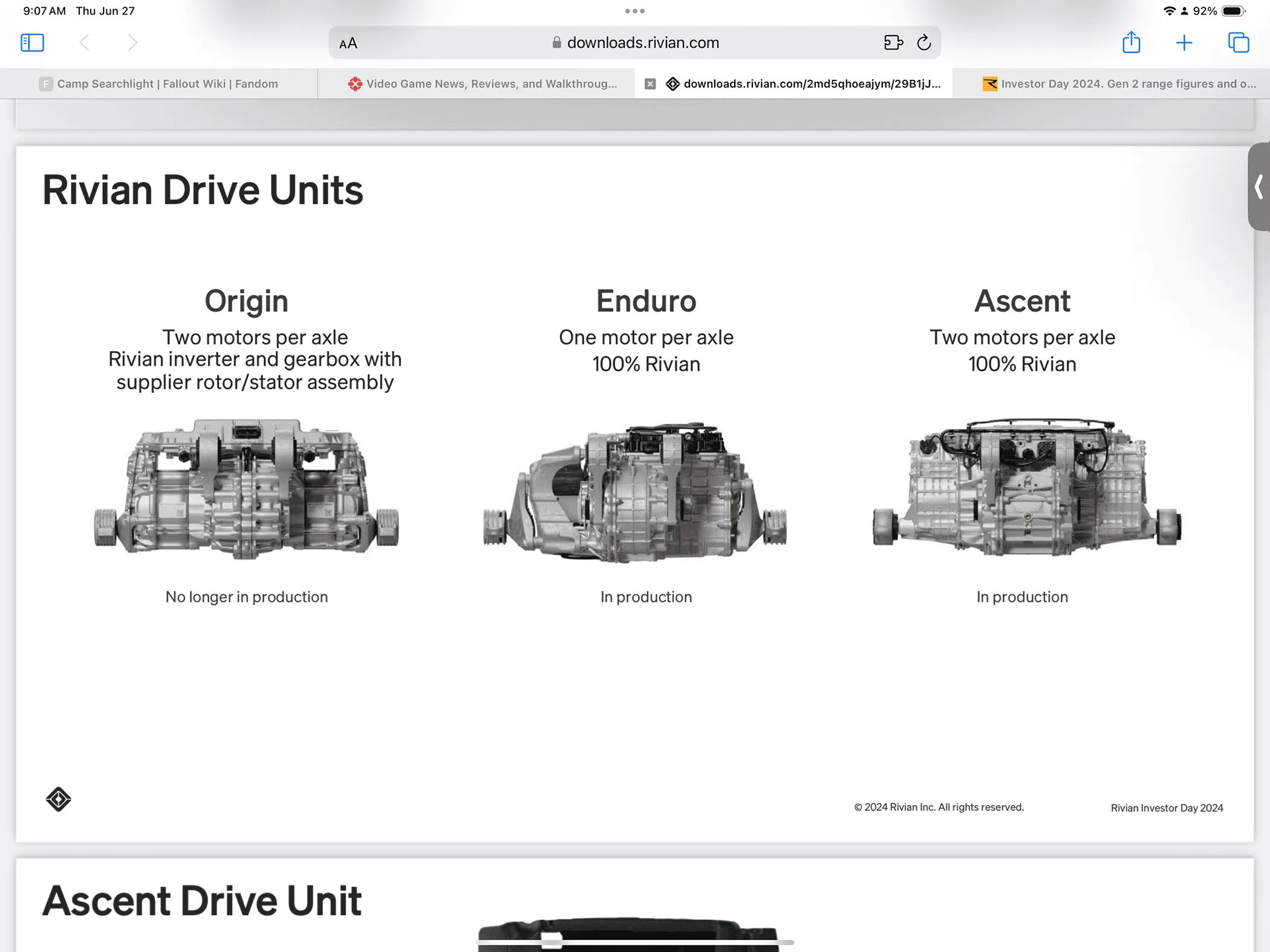Switch to Investor Day 2024 tab

1111,83
